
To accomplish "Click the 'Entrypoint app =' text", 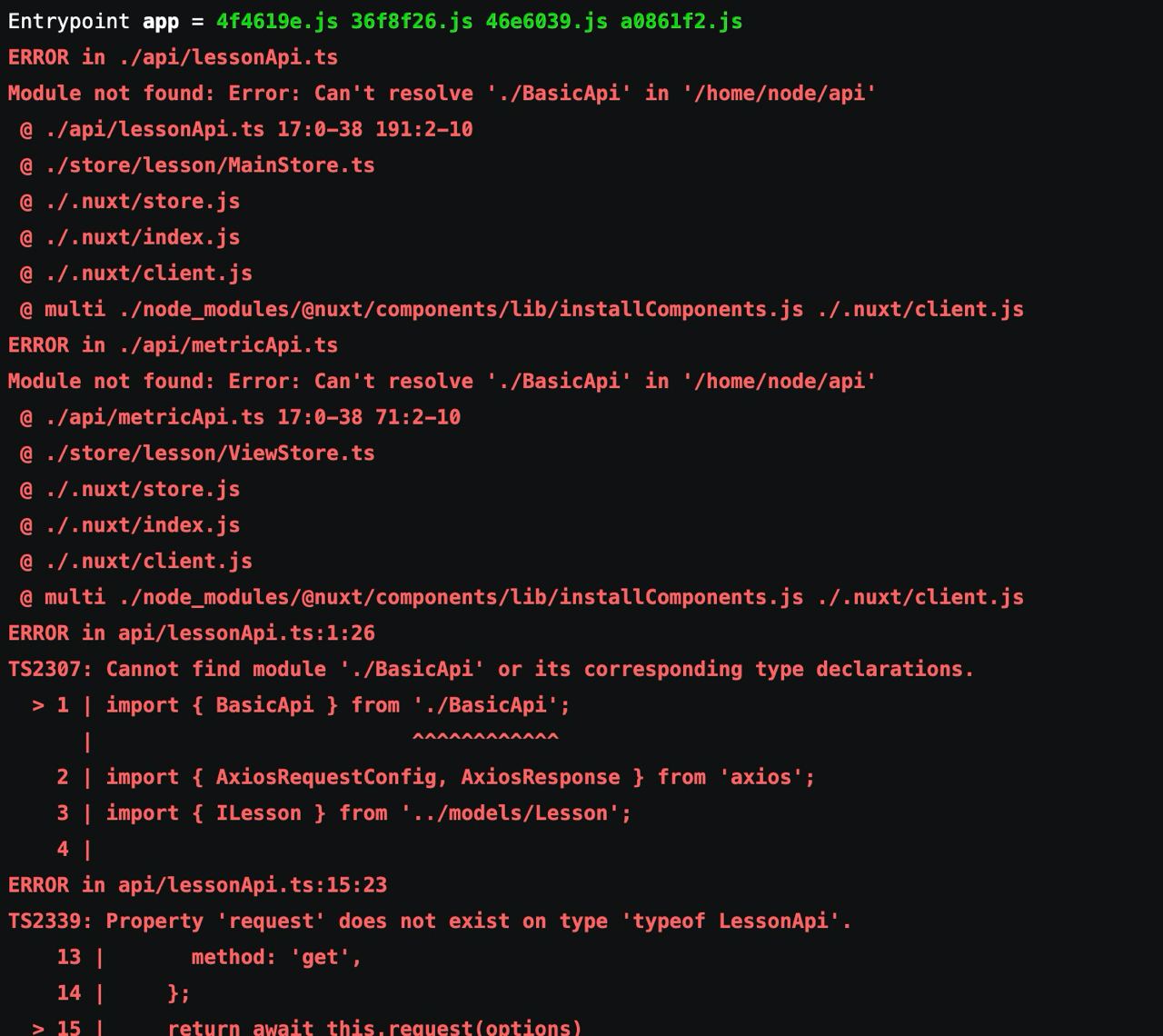I will point(105,21).
